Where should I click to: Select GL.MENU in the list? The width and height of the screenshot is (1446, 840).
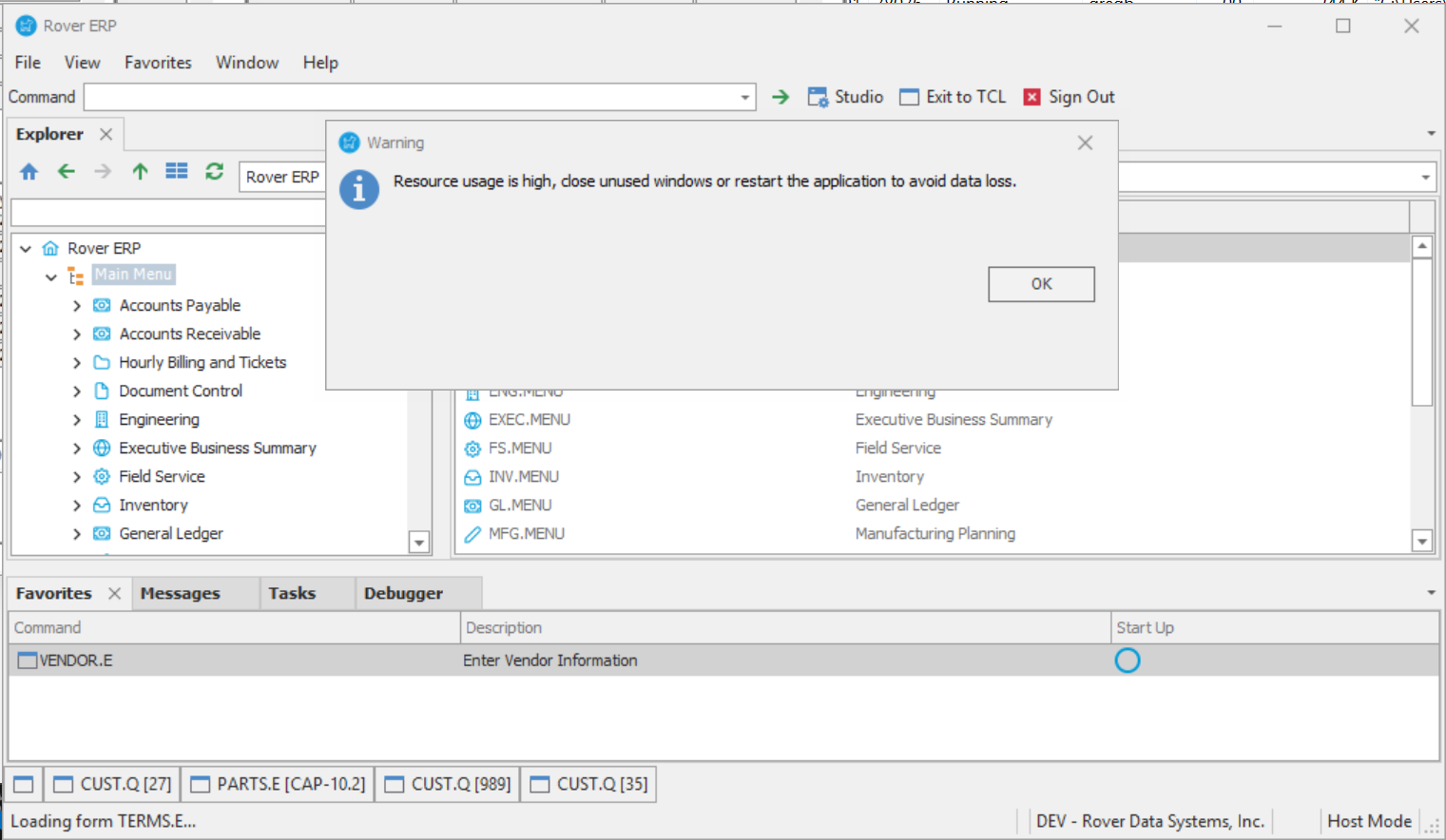point(520,506)
